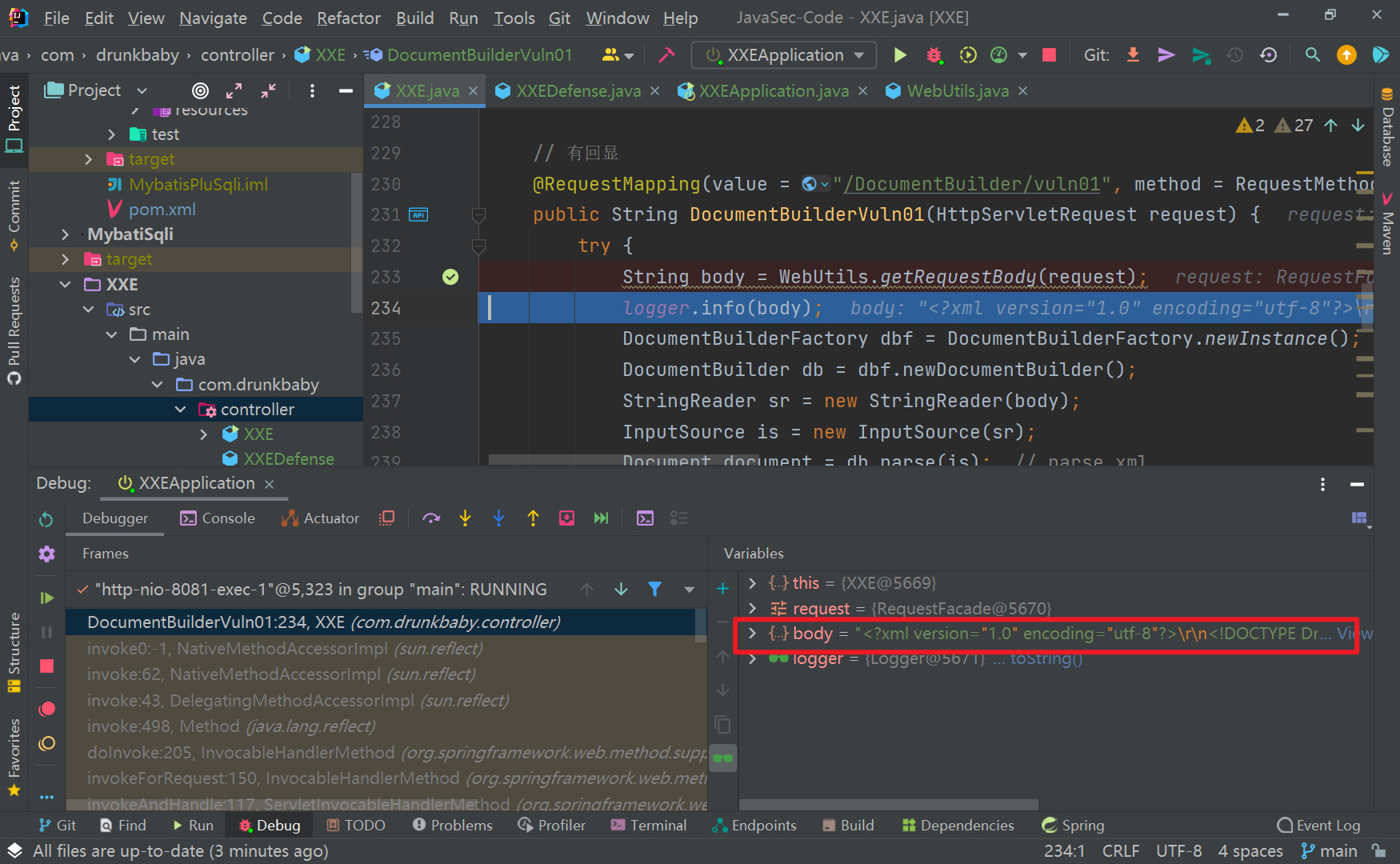
Task: Switch to the XXEDefense.java editor tab
Action: (578, 90)
